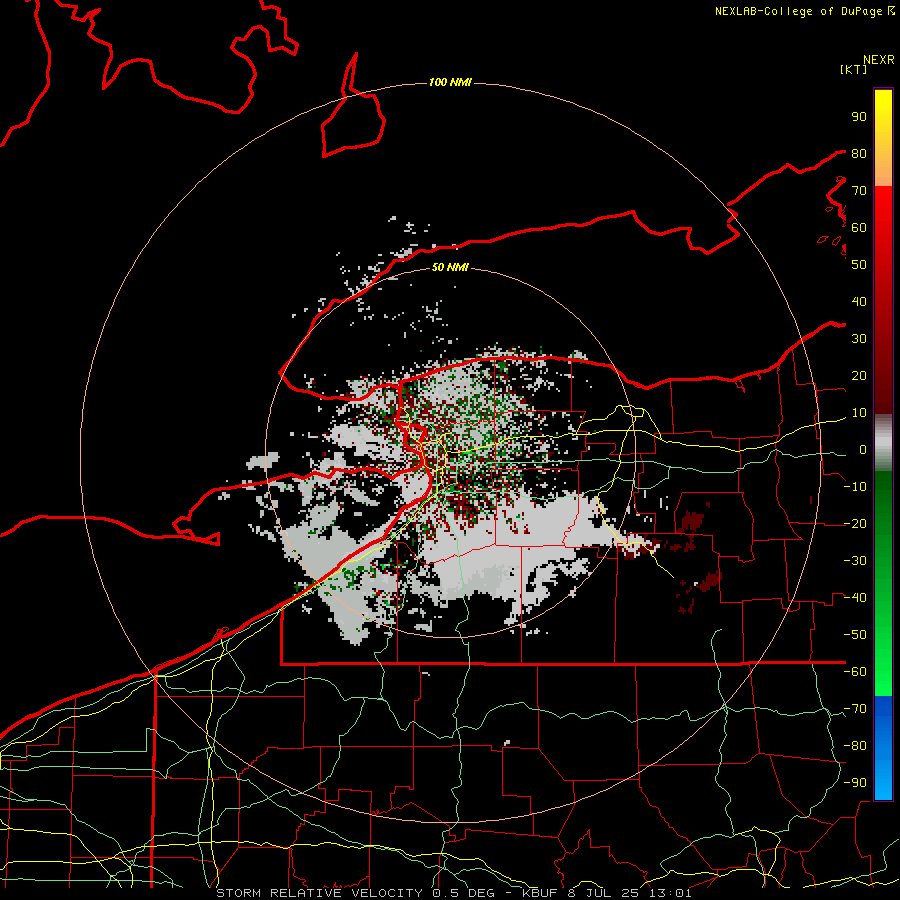Click the gray zero-velocity segment of the color bar
Screen dimensions: 900x900
[883, 442]
